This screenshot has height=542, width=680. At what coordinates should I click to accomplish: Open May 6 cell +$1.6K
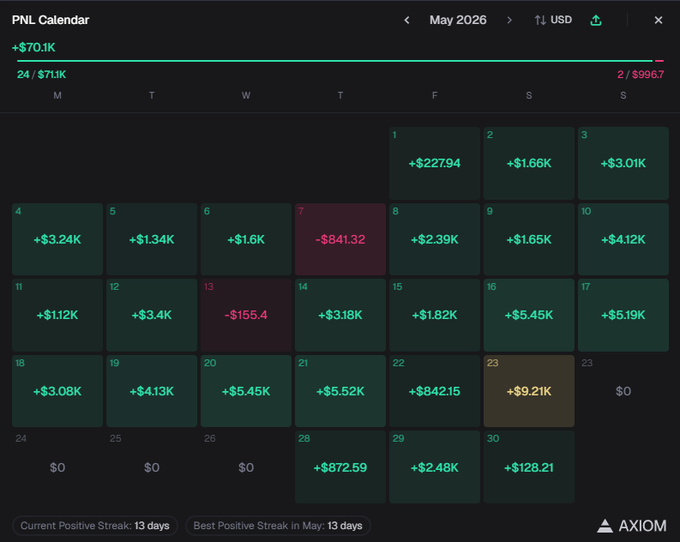click(x=246, y=239)
